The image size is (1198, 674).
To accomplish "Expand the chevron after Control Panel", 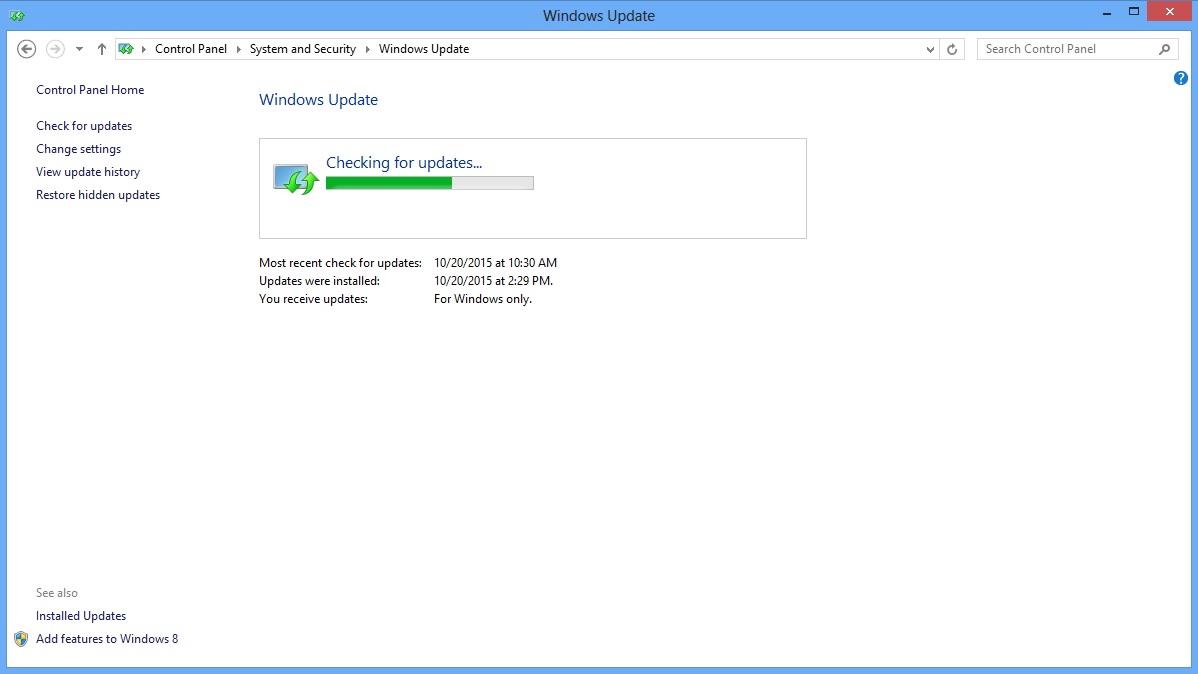I will click(x=238, y=49).
